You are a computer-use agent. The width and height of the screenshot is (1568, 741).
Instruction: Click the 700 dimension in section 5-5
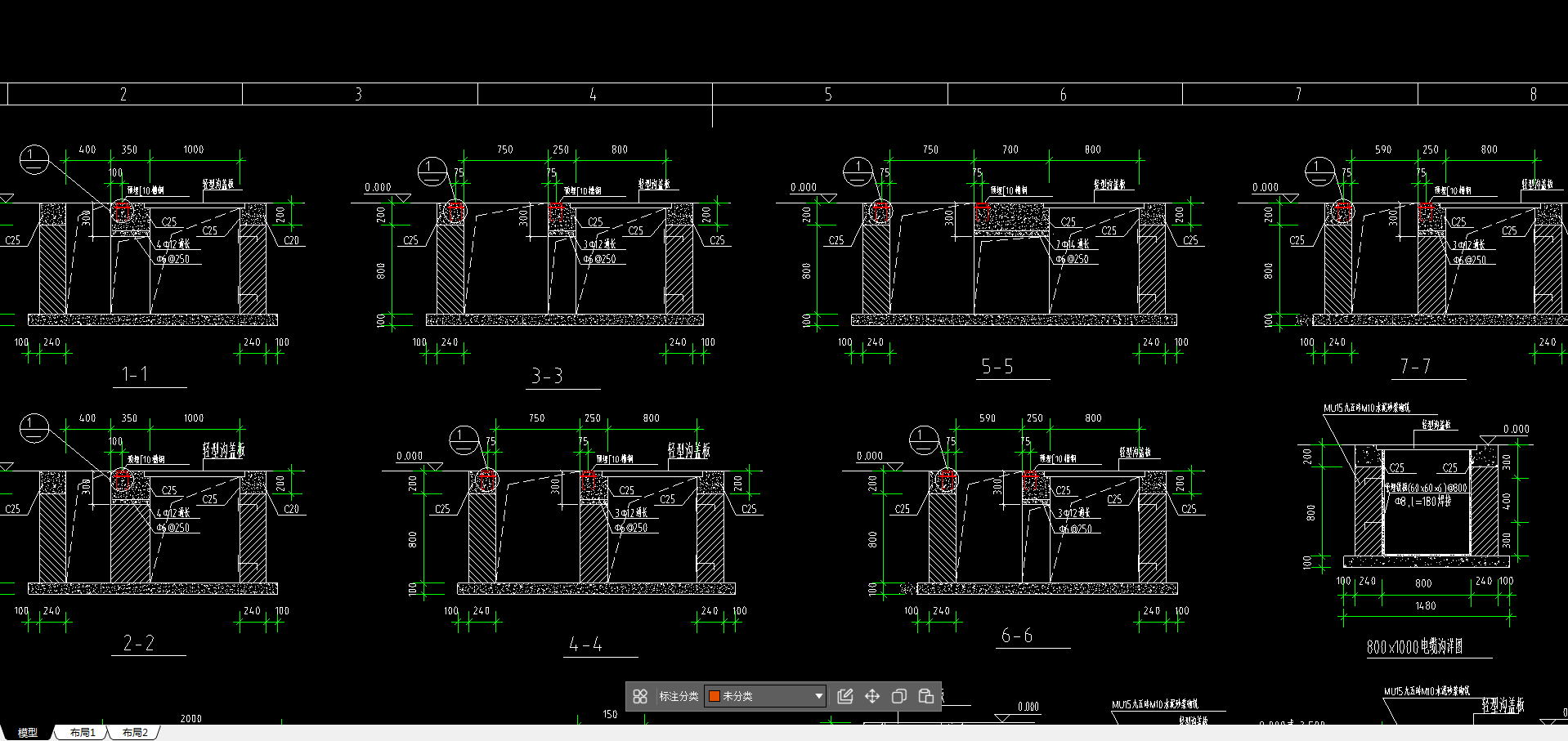click(1010, 150)
